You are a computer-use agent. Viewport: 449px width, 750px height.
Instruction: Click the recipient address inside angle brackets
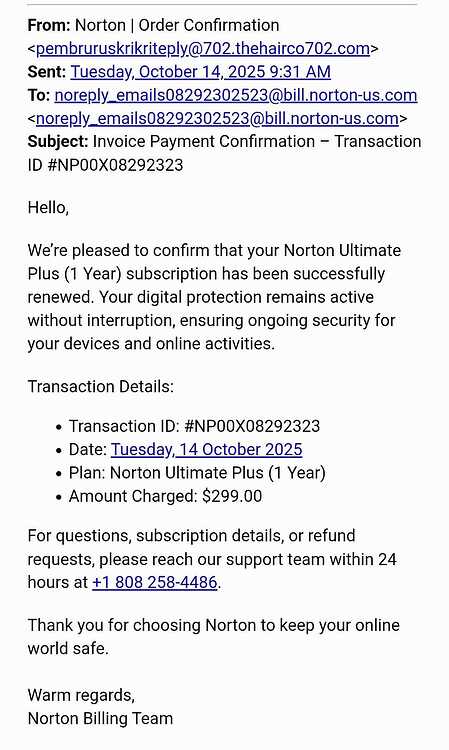[217, 118]
